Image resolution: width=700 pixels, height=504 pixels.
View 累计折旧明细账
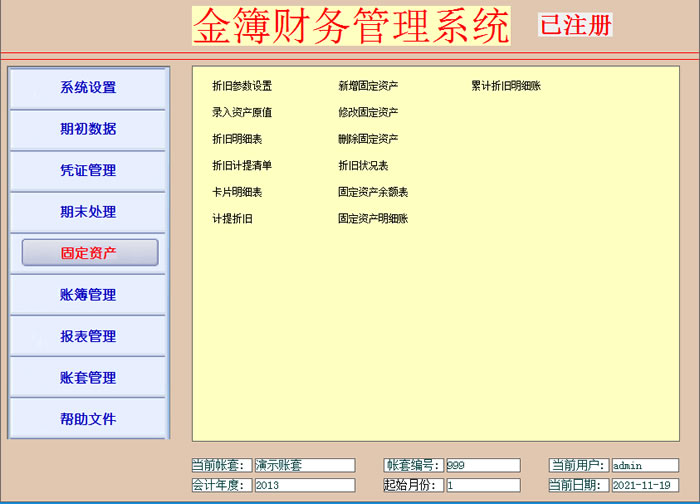(x=506, y=86)
